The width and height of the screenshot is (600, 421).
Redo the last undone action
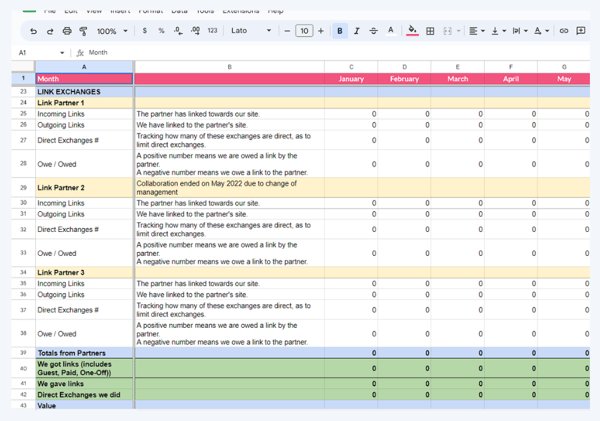(50, 31)
